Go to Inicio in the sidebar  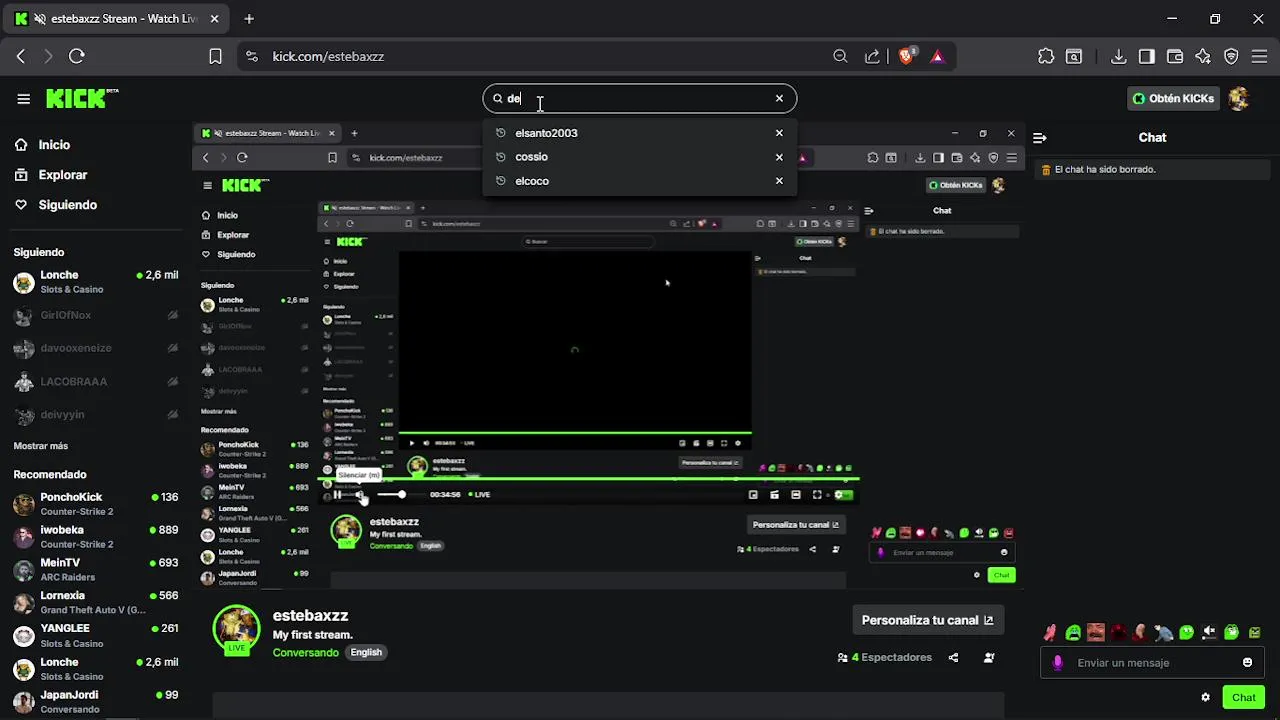[x=42, y=145]
